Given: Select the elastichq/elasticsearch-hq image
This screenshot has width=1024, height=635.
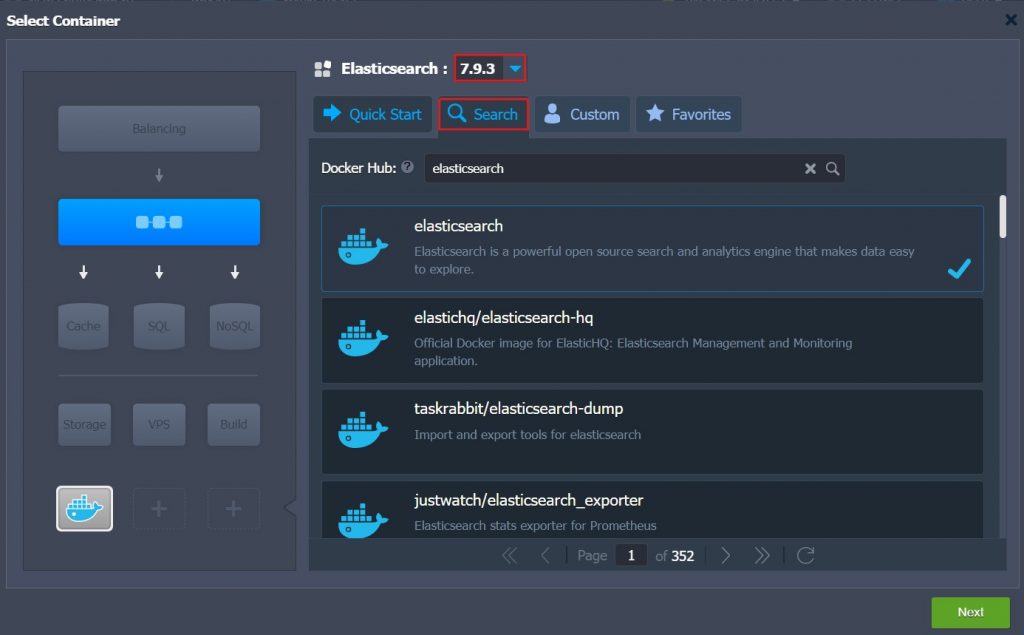Looking at the screenshot, I should click(652, 340).
